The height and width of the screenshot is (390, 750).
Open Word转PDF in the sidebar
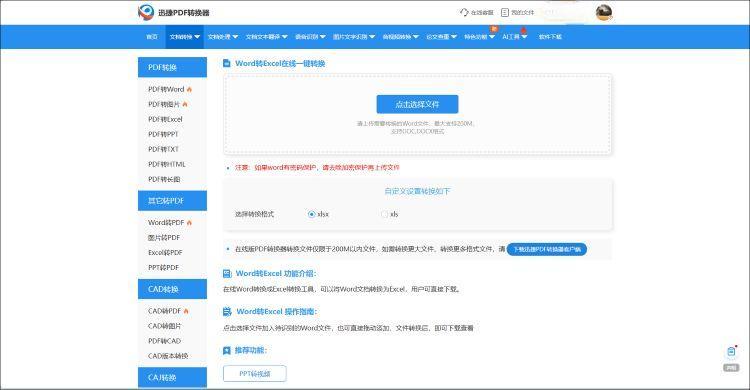pyautogui.click(x=166, y=223)
